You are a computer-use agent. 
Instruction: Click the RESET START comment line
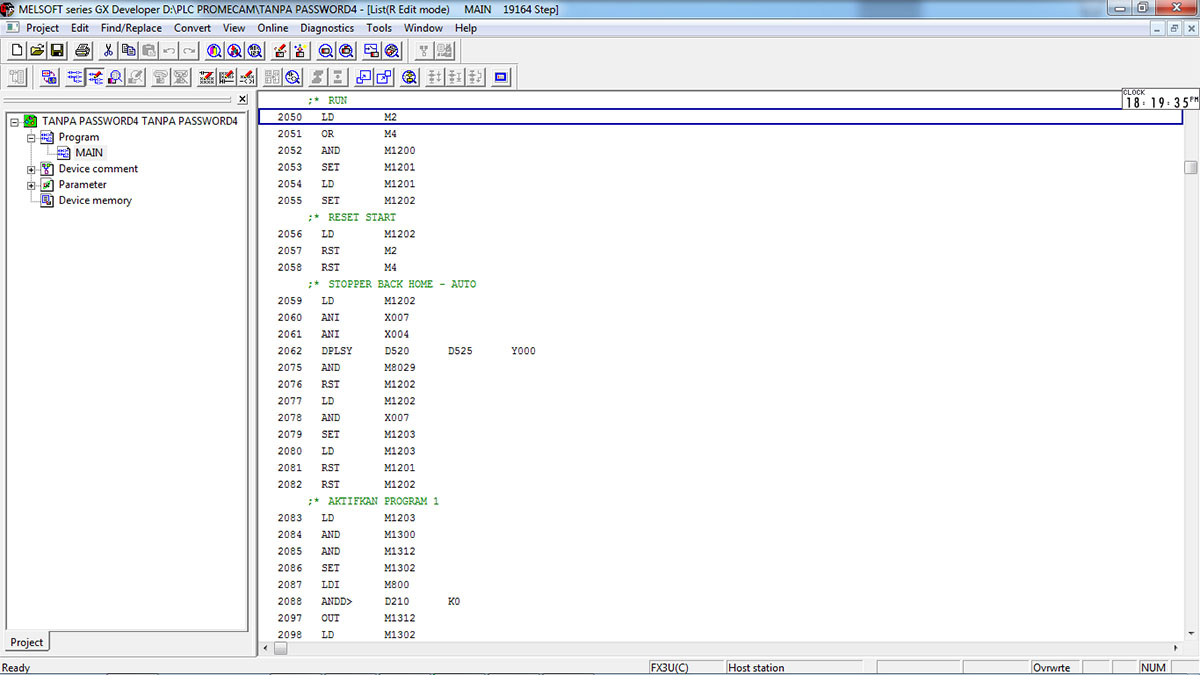[x=352, y=217]
